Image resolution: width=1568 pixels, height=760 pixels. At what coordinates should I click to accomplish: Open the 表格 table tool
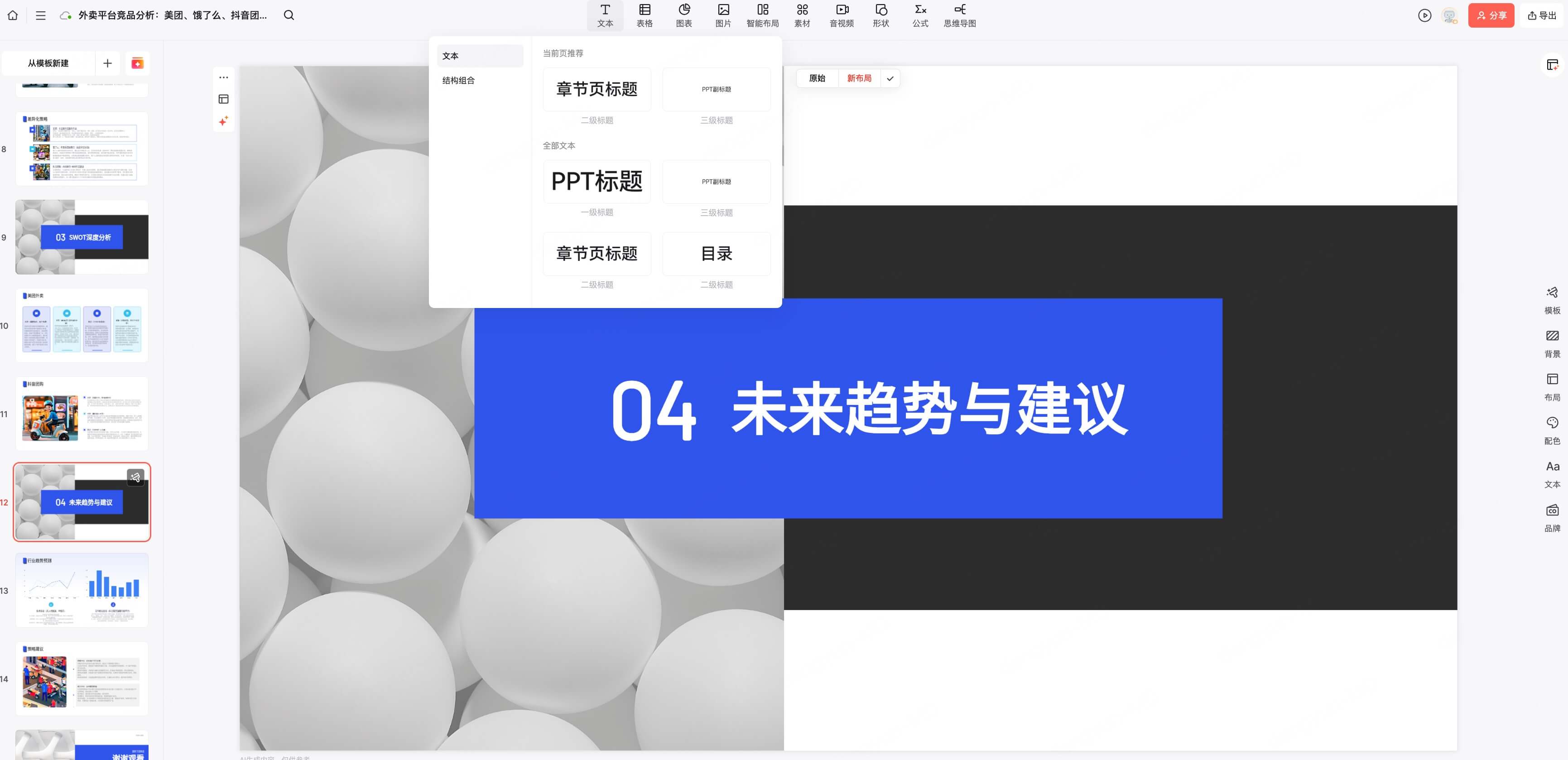(644, 15)
